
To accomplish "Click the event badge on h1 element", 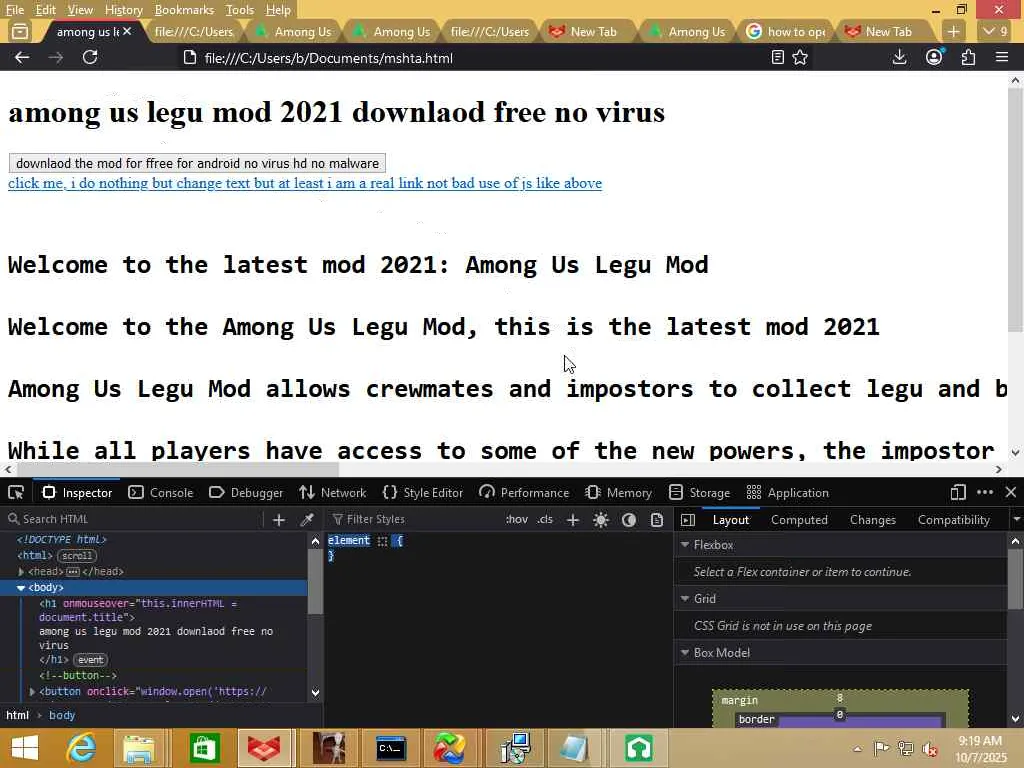I will pyautogui.click(x=90, y=660).
